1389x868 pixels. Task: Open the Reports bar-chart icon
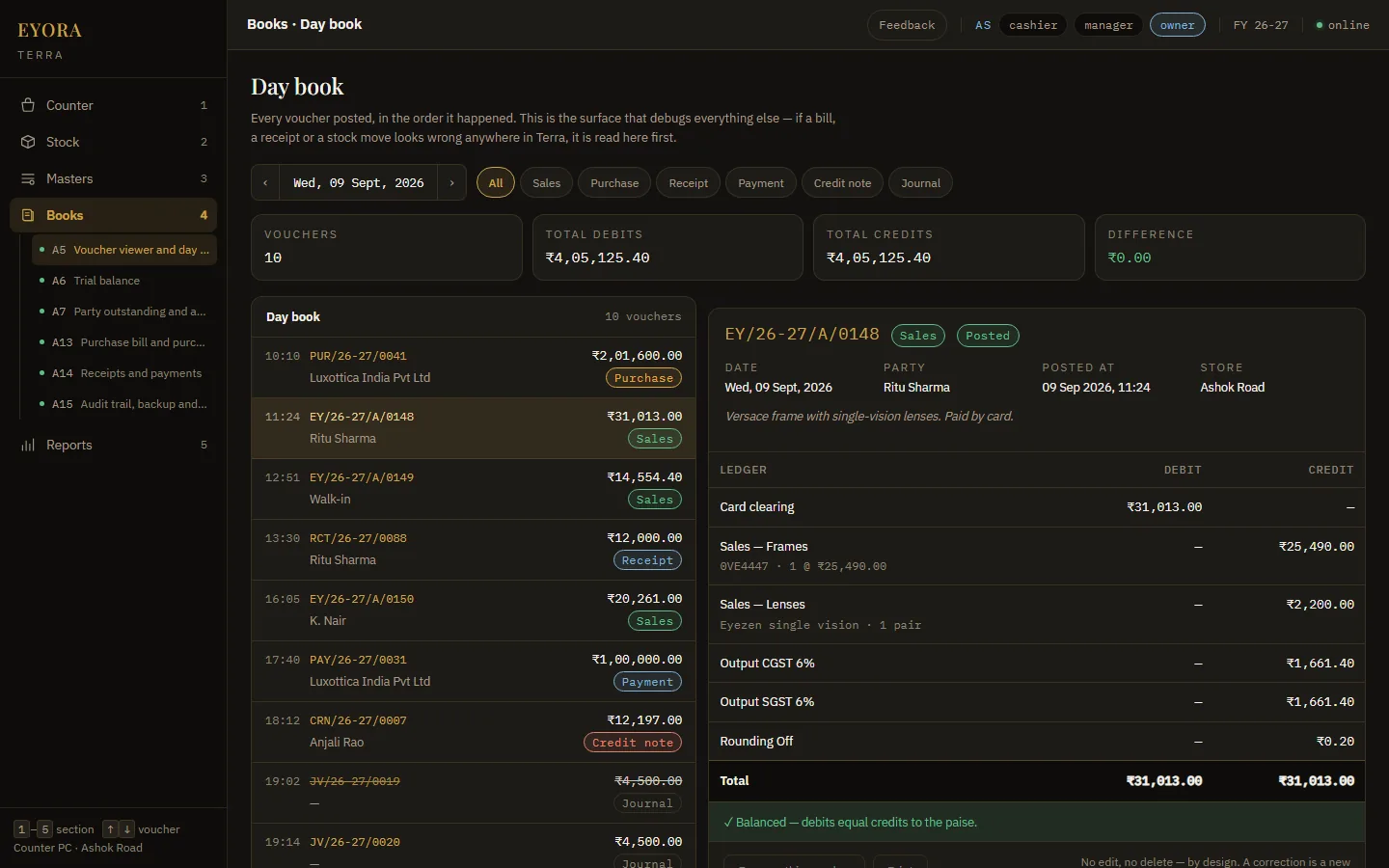point(28,445)
